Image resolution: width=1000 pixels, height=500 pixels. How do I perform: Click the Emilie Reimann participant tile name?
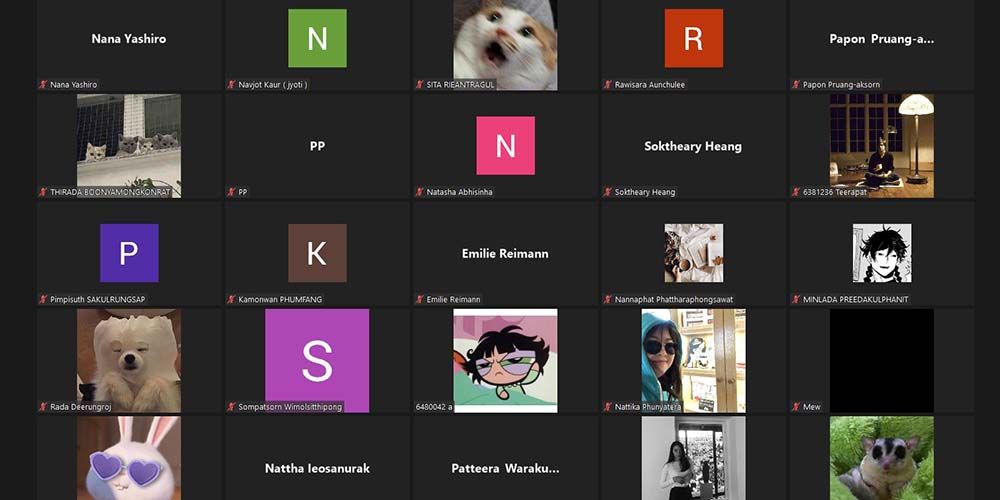click(x=505, y=254)
